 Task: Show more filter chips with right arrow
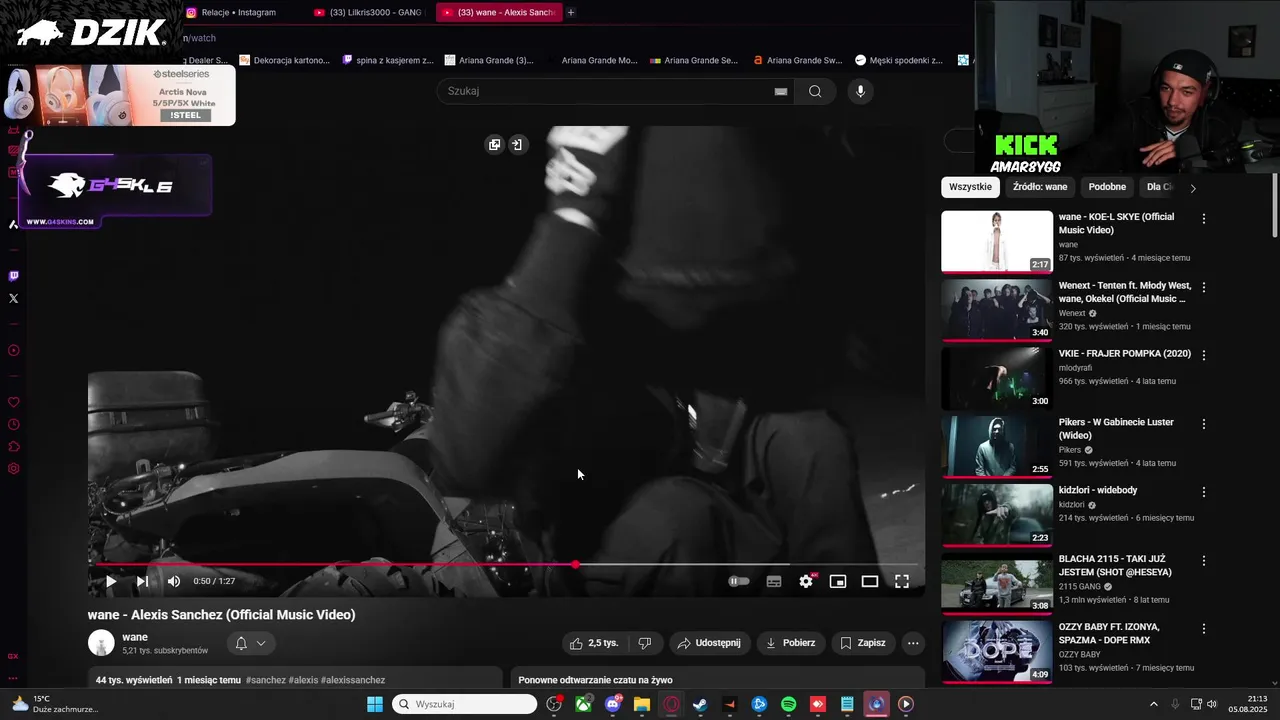click(1192, 187)
